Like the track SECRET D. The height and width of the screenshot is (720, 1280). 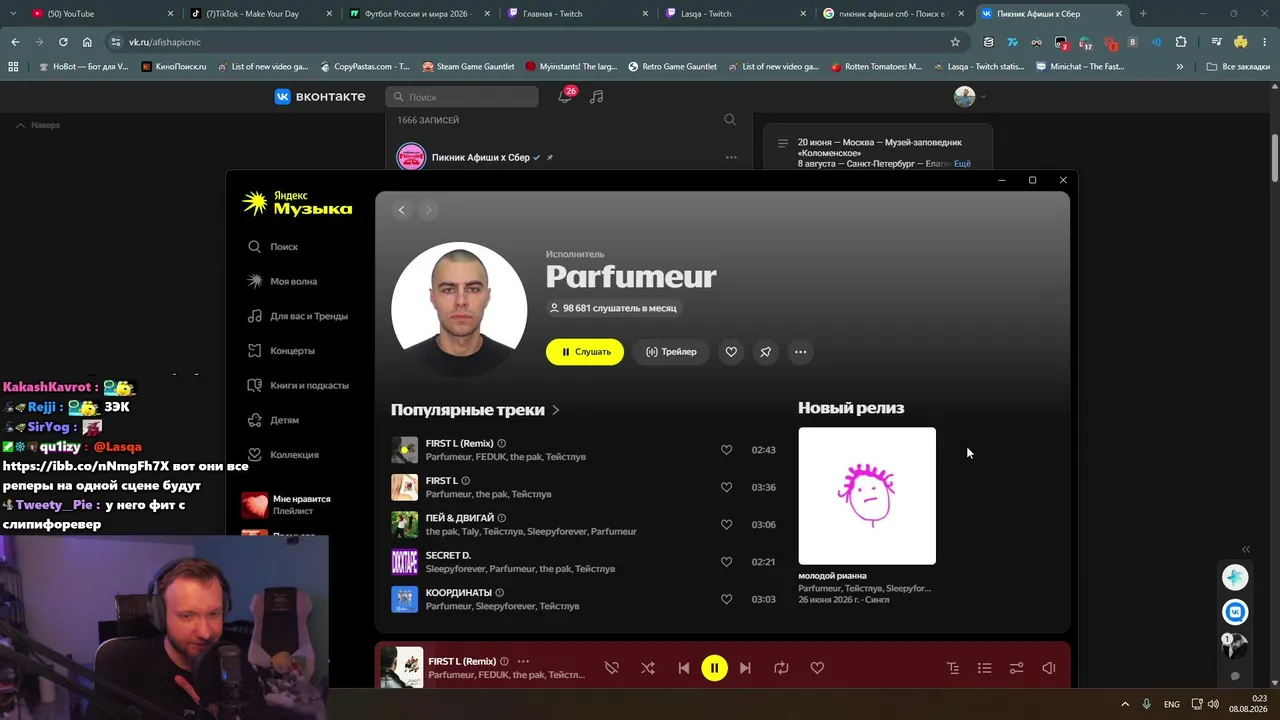pyautogui.click(x=727, y=562)
